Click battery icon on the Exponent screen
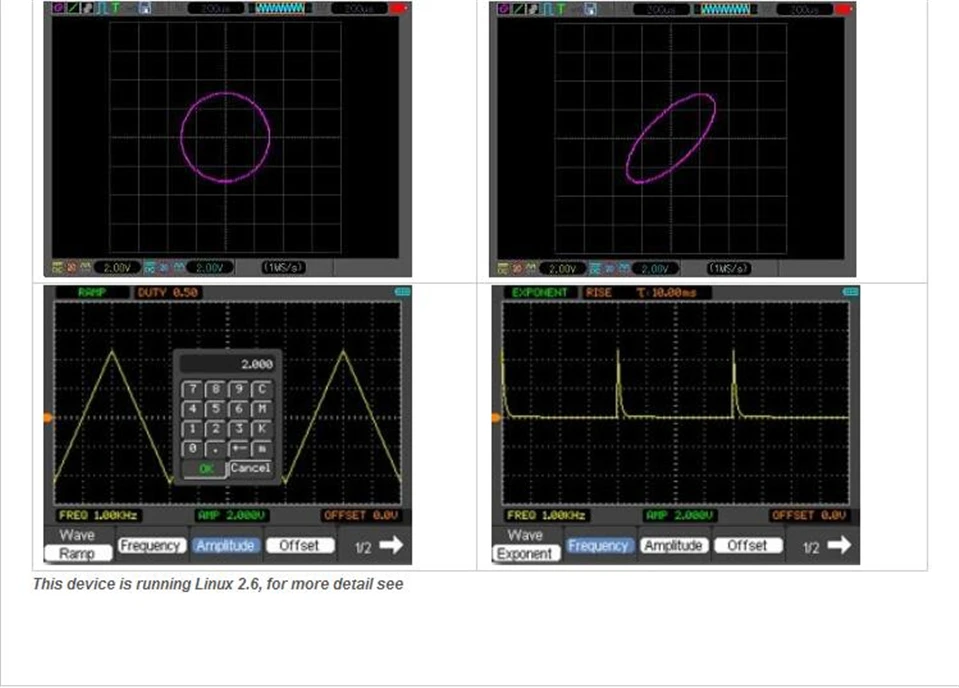The image size is (959, 688). (x=851, y=292)
